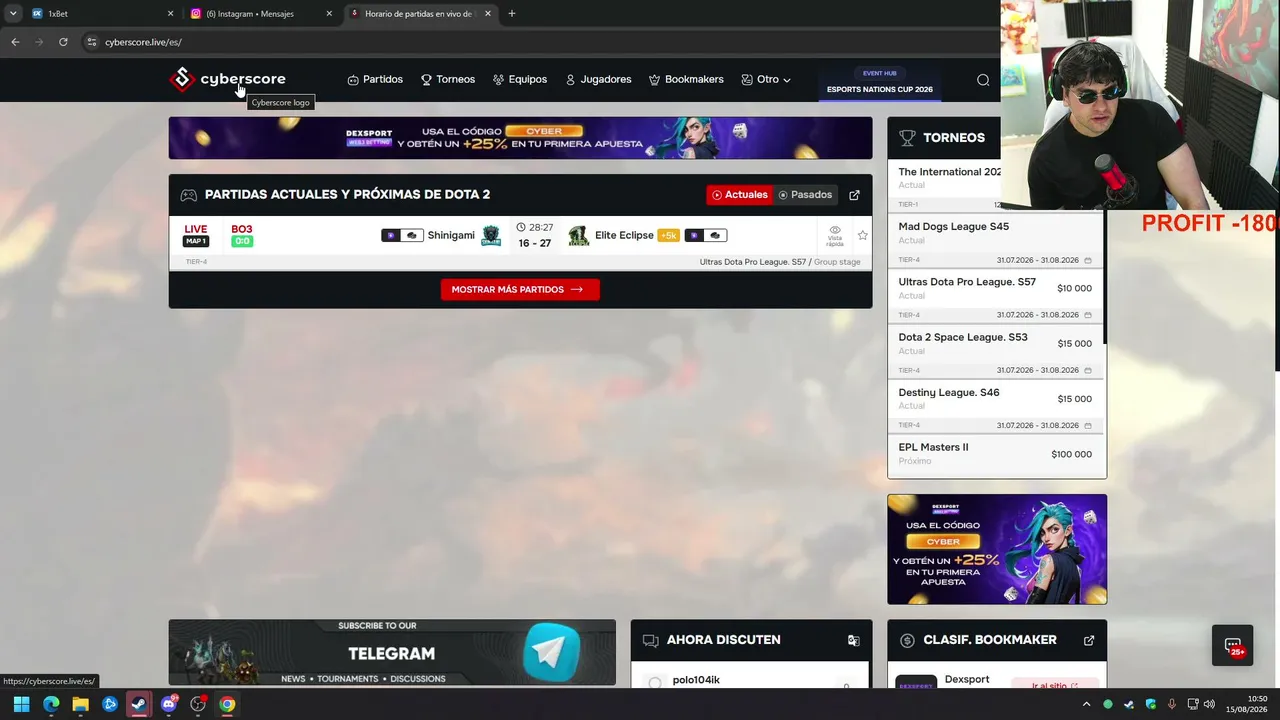
Task: Switch to the Instagram Mensajes tab
Action: coord(262,14)
